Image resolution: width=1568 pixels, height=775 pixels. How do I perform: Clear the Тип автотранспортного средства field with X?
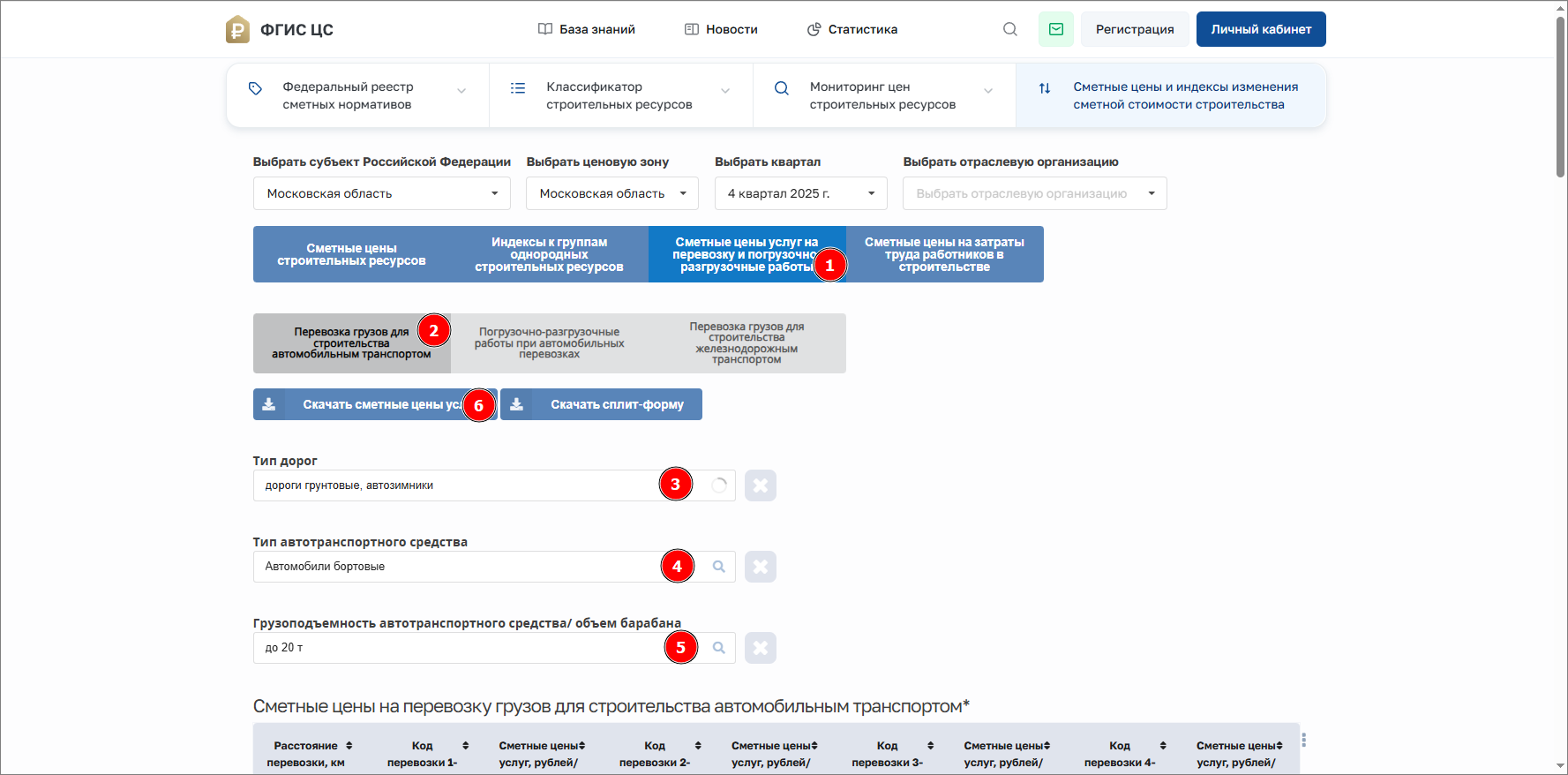[x=761, y=567]
